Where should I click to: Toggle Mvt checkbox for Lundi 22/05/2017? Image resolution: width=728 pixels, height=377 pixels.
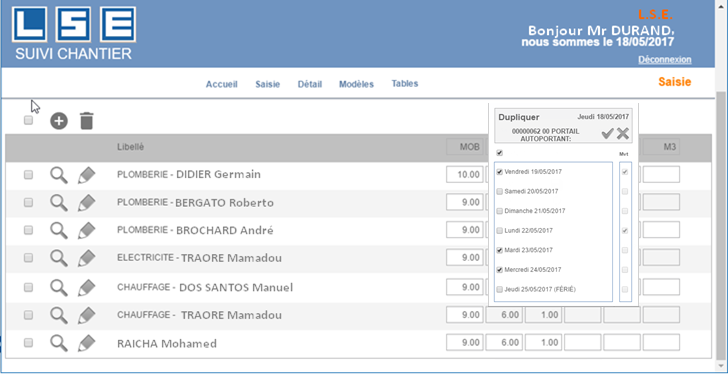(x=625, y=231)
